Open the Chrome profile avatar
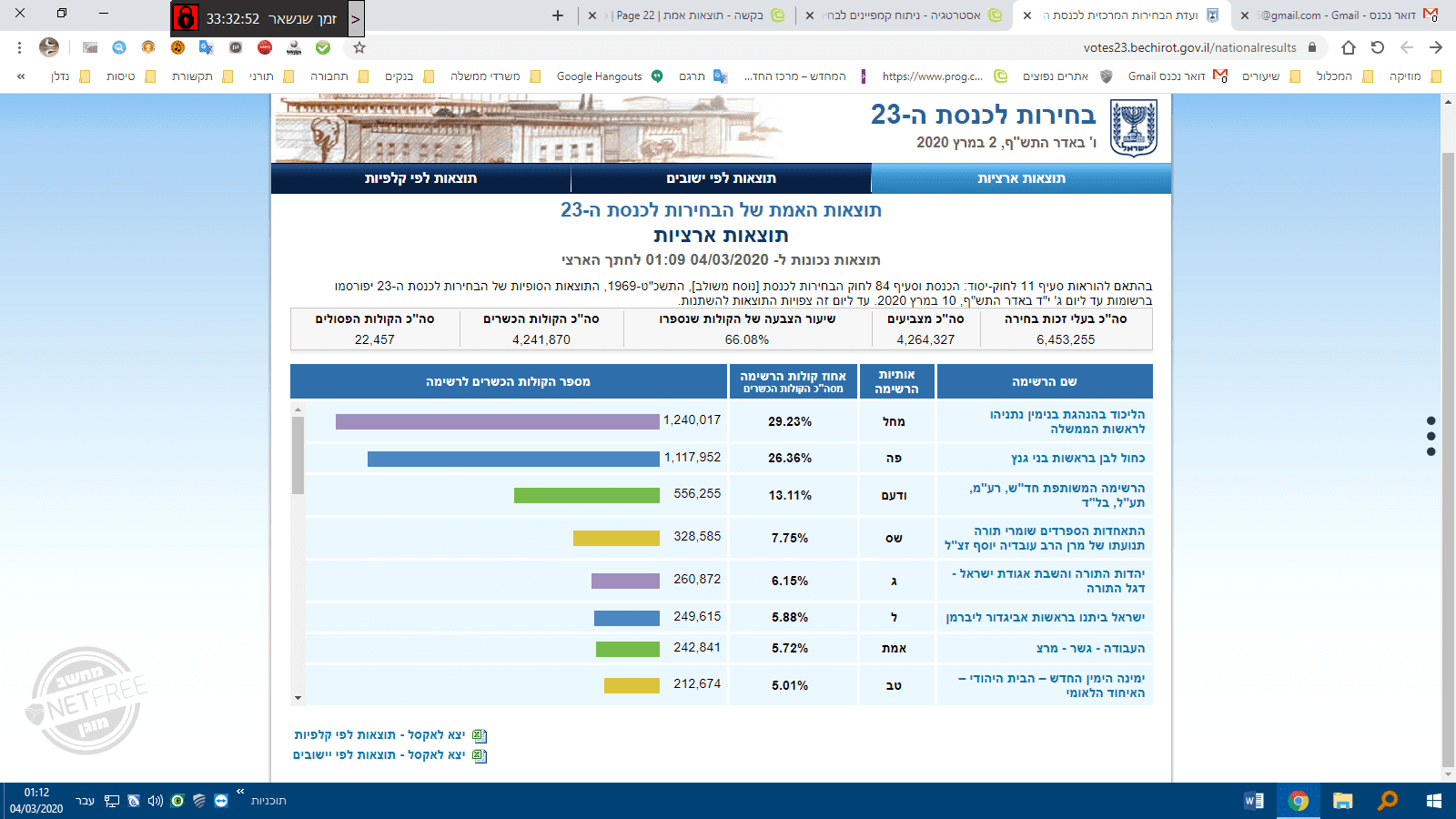Image resolution: width=1456 pixels, height=819 pixels. [x=49, y=47]
